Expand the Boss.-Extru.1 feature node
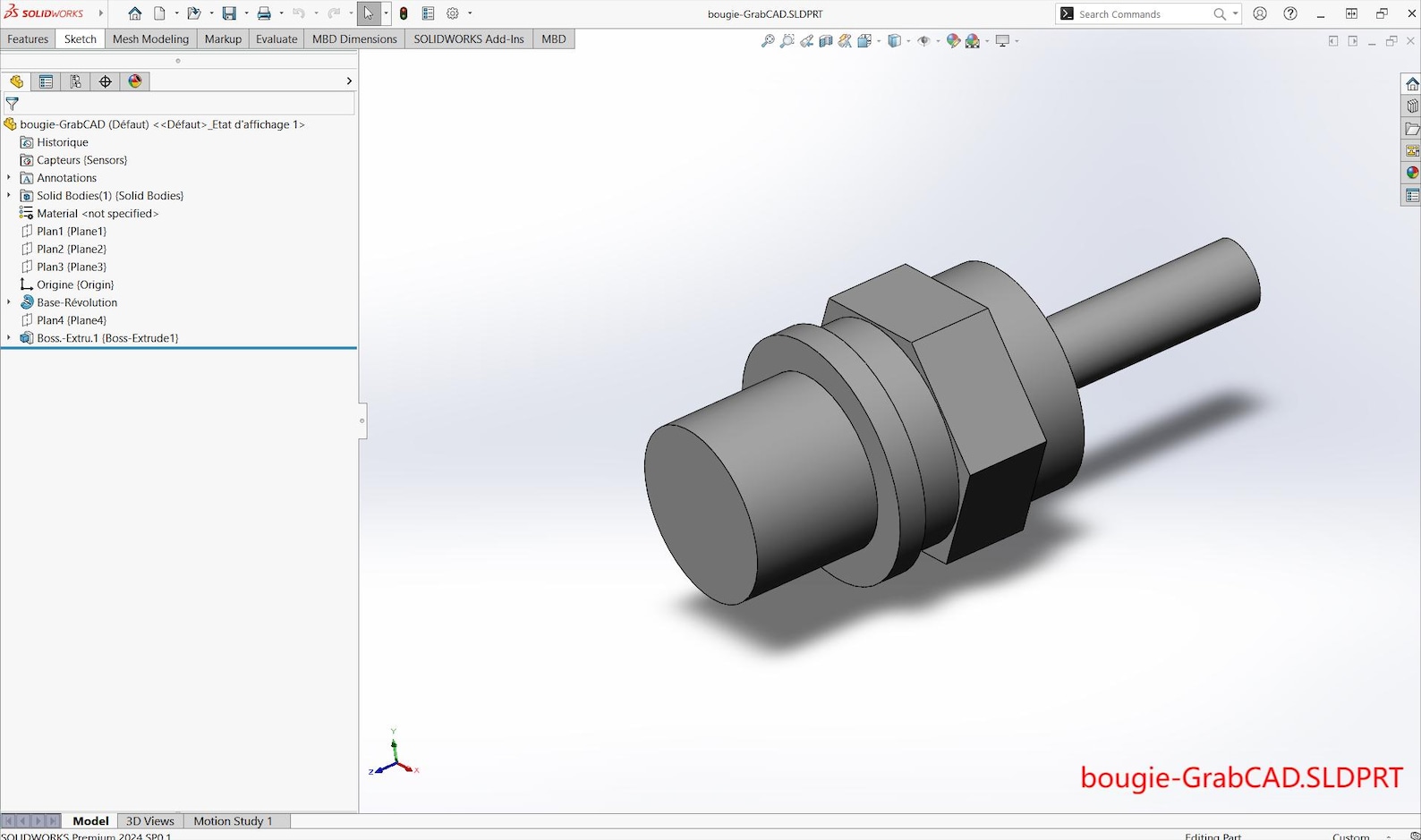The image size is (1421, 840). (x=9, y=338)
